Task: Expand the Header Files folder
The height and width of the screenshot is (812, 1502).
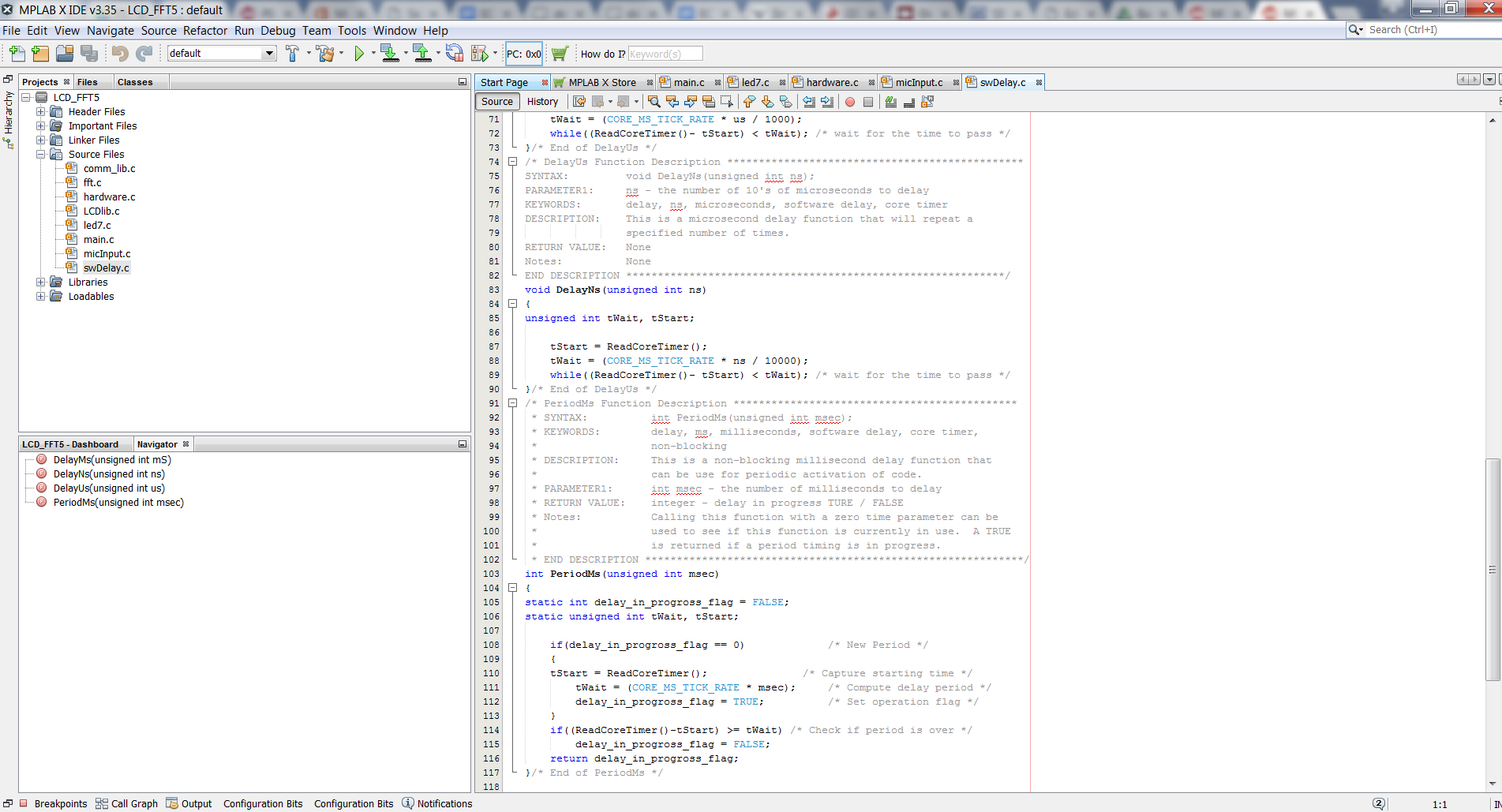Action: [40, 112]
